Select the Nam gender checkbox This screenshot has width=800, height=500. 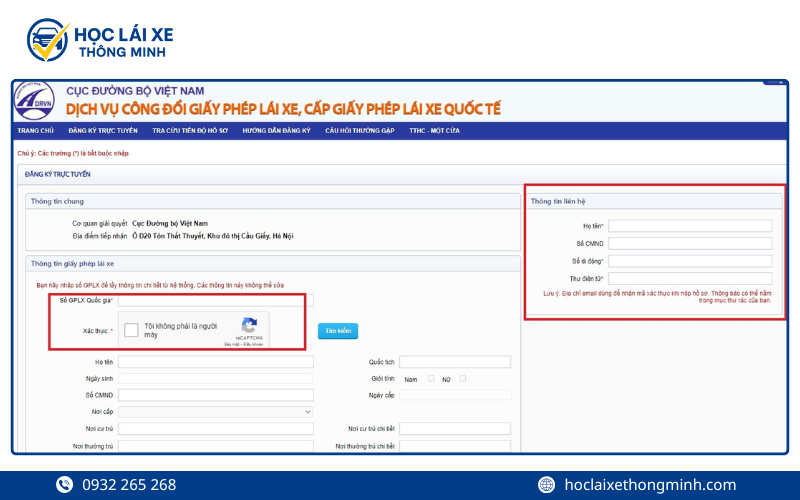431,379
